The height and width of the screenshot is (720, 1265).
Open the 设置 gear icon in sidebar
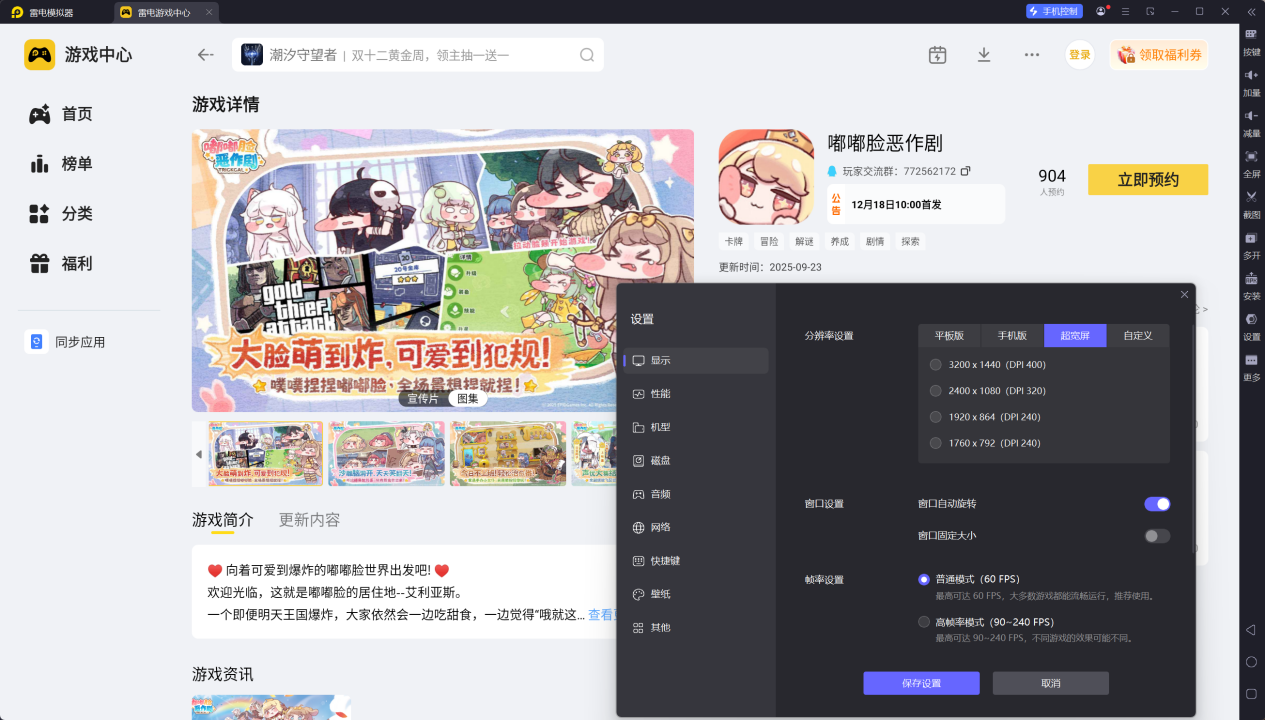click(x=1251, y=319)
